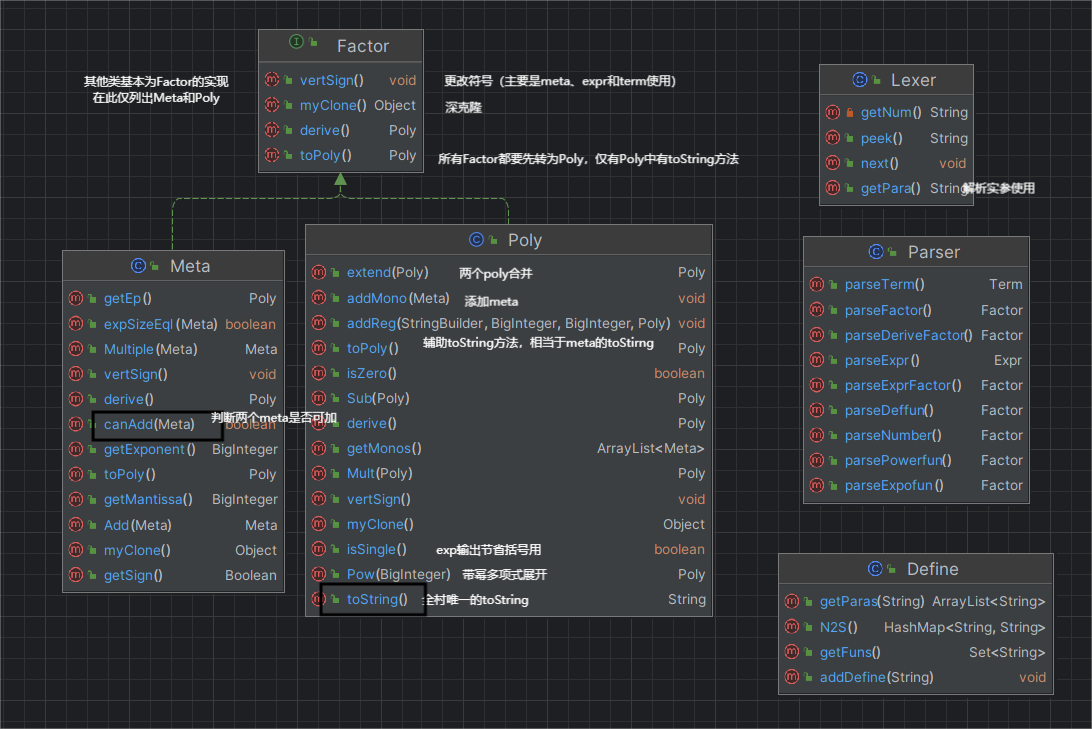
Task: Click the method icon of getPara() row
Action: coord(833,188)
